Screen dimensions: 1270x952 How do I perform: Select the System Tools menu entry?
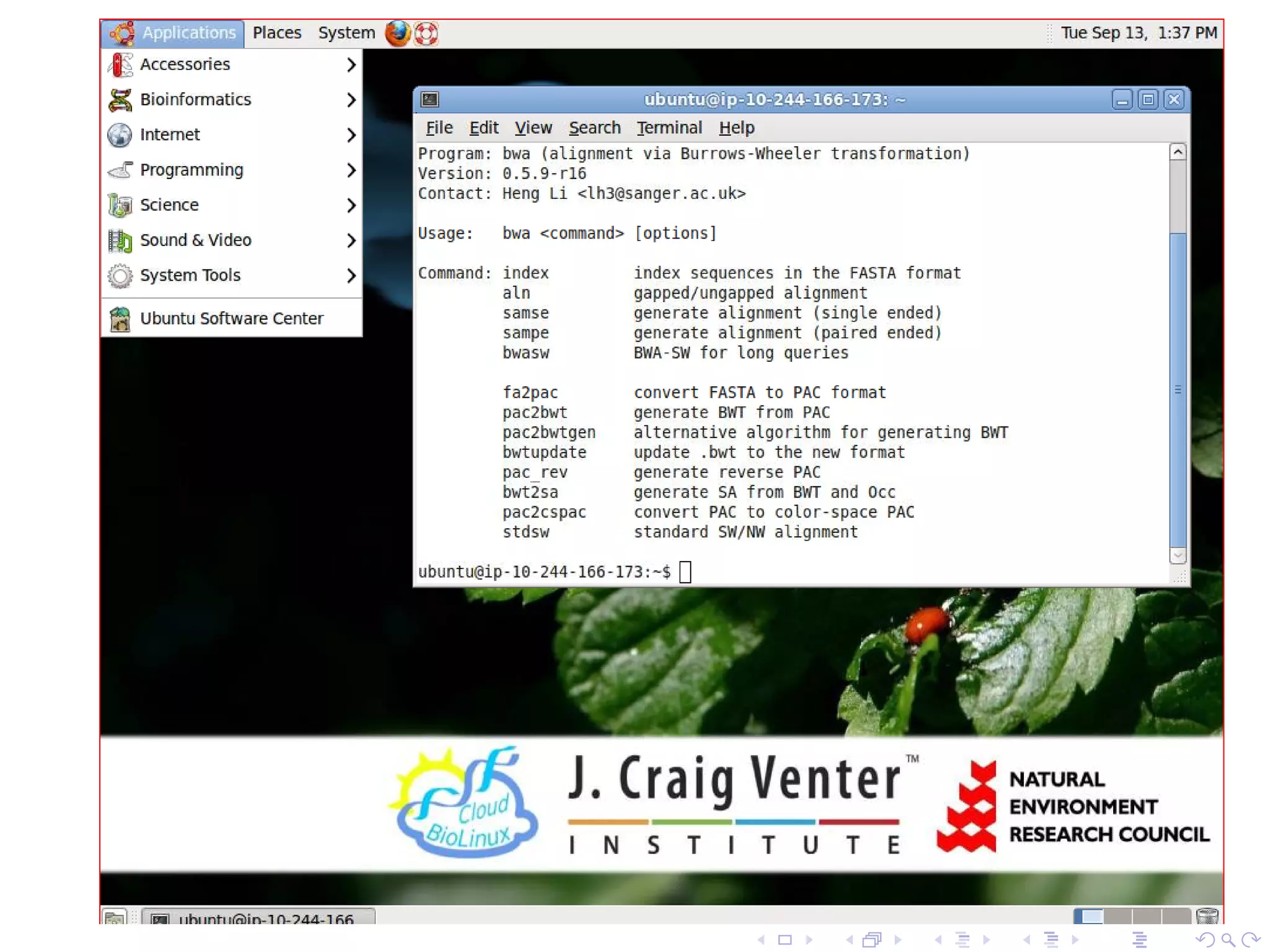pos(232,275)
